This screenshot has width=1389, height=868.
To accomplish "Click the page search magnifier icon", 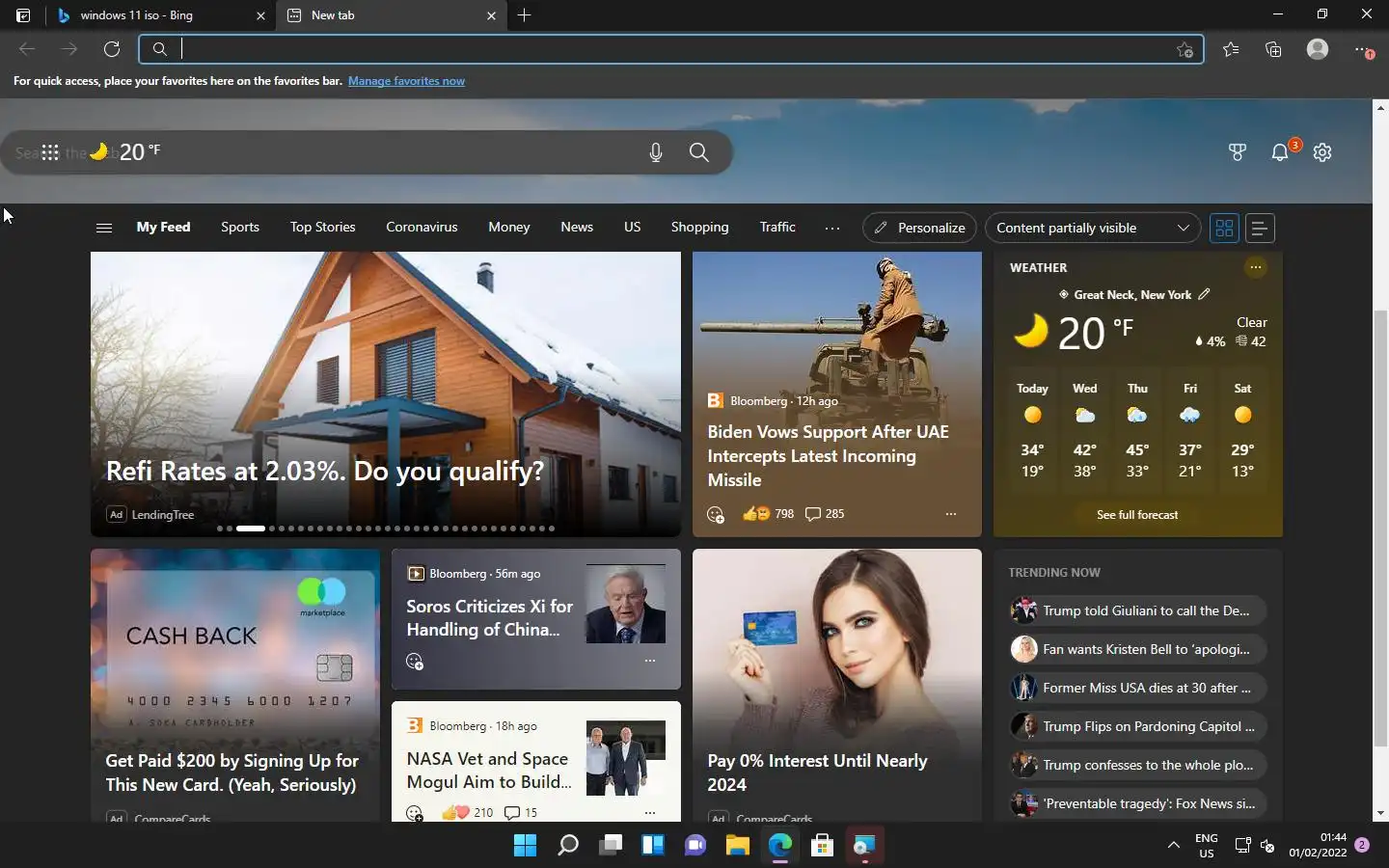I will coord(699,152).
